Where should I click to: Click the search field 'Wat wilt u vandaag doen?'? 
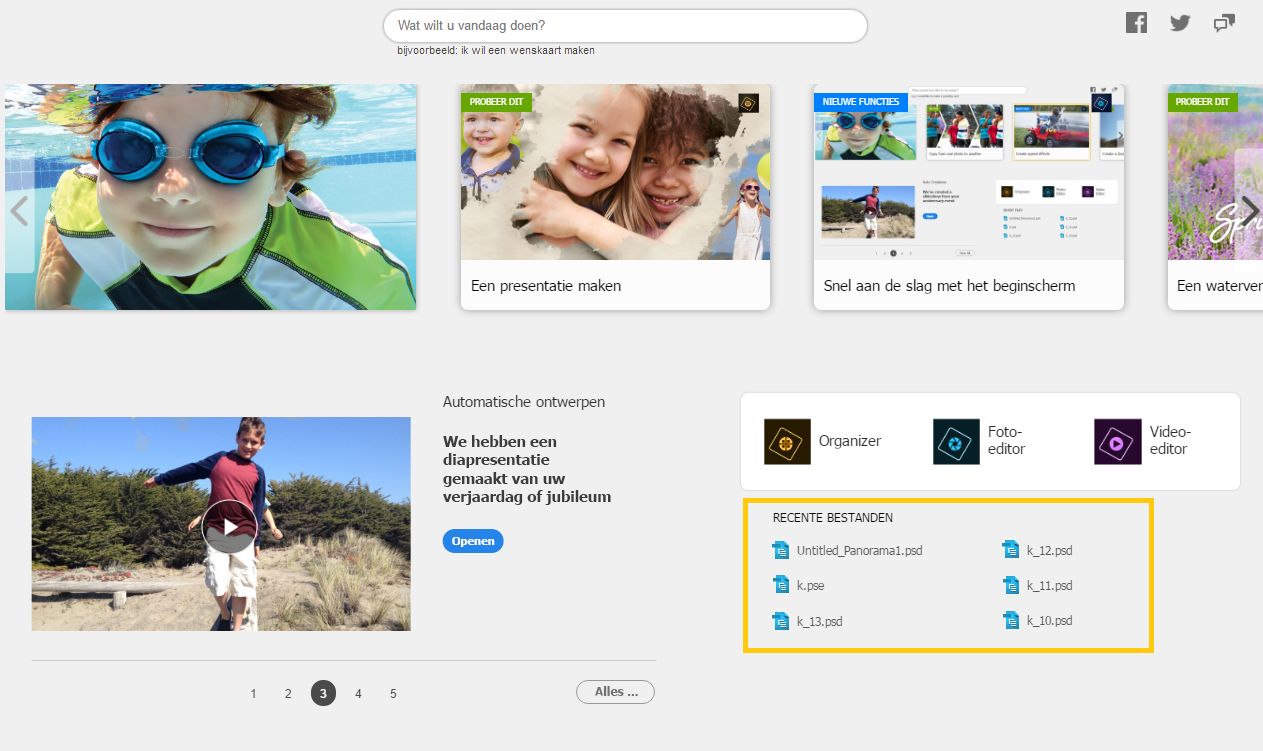coord(625,26)
